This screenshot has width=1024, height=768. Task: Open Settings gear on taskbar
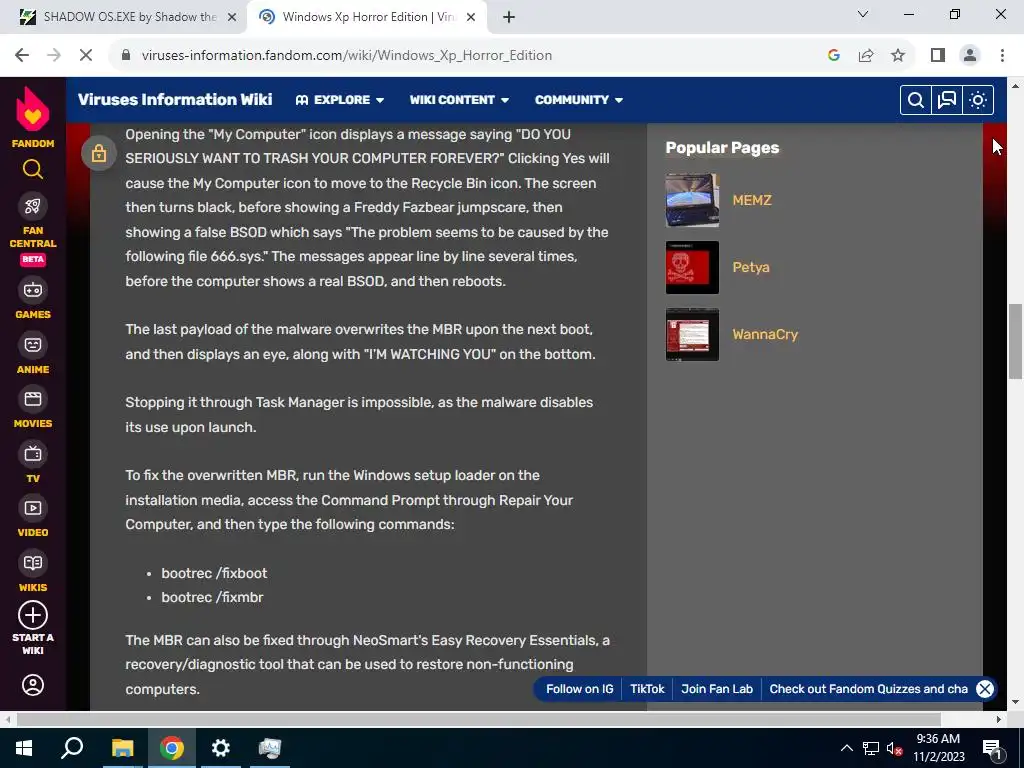(x=221, y=748)
